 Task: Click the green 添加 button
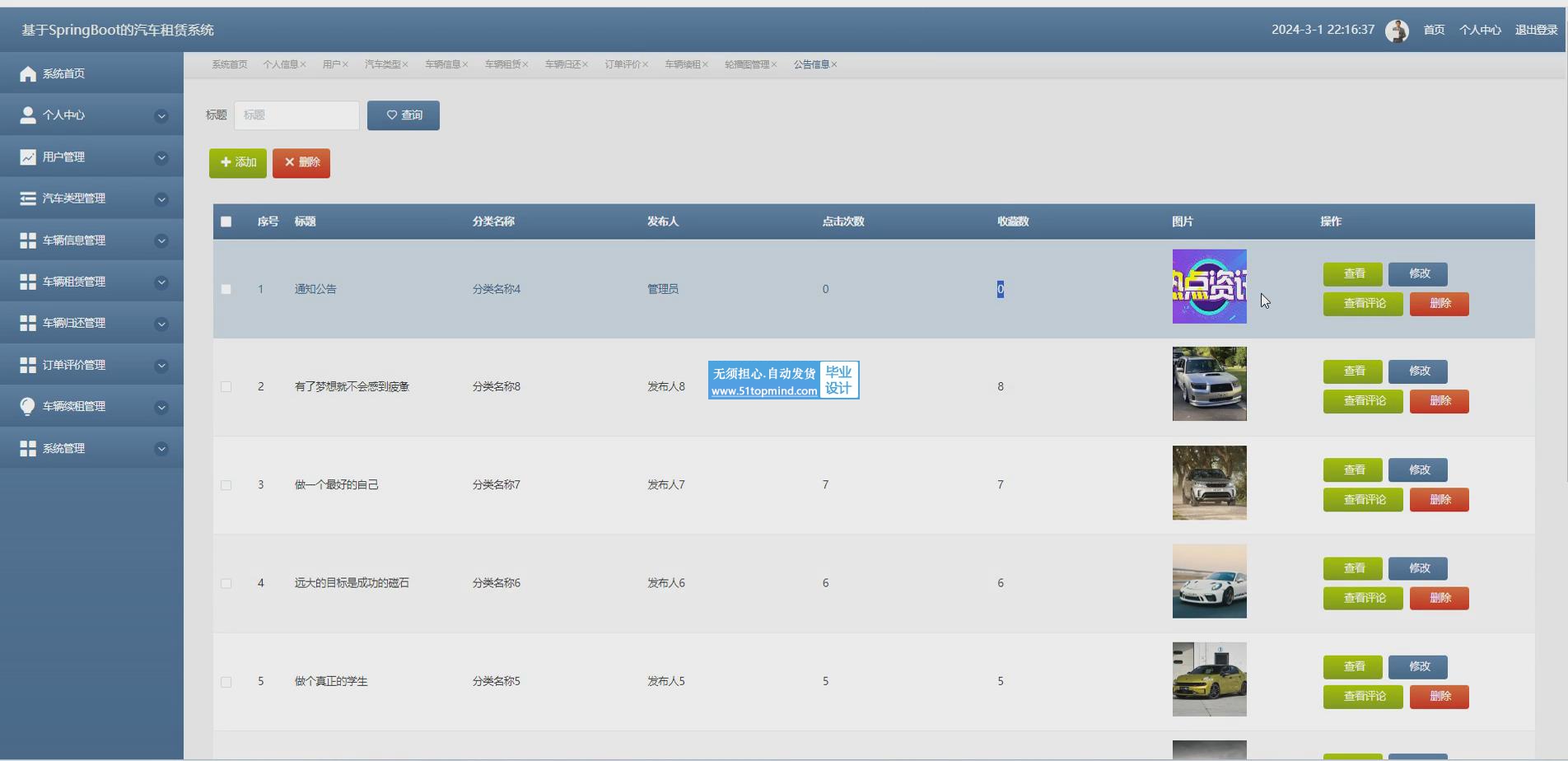click(238, 163)
